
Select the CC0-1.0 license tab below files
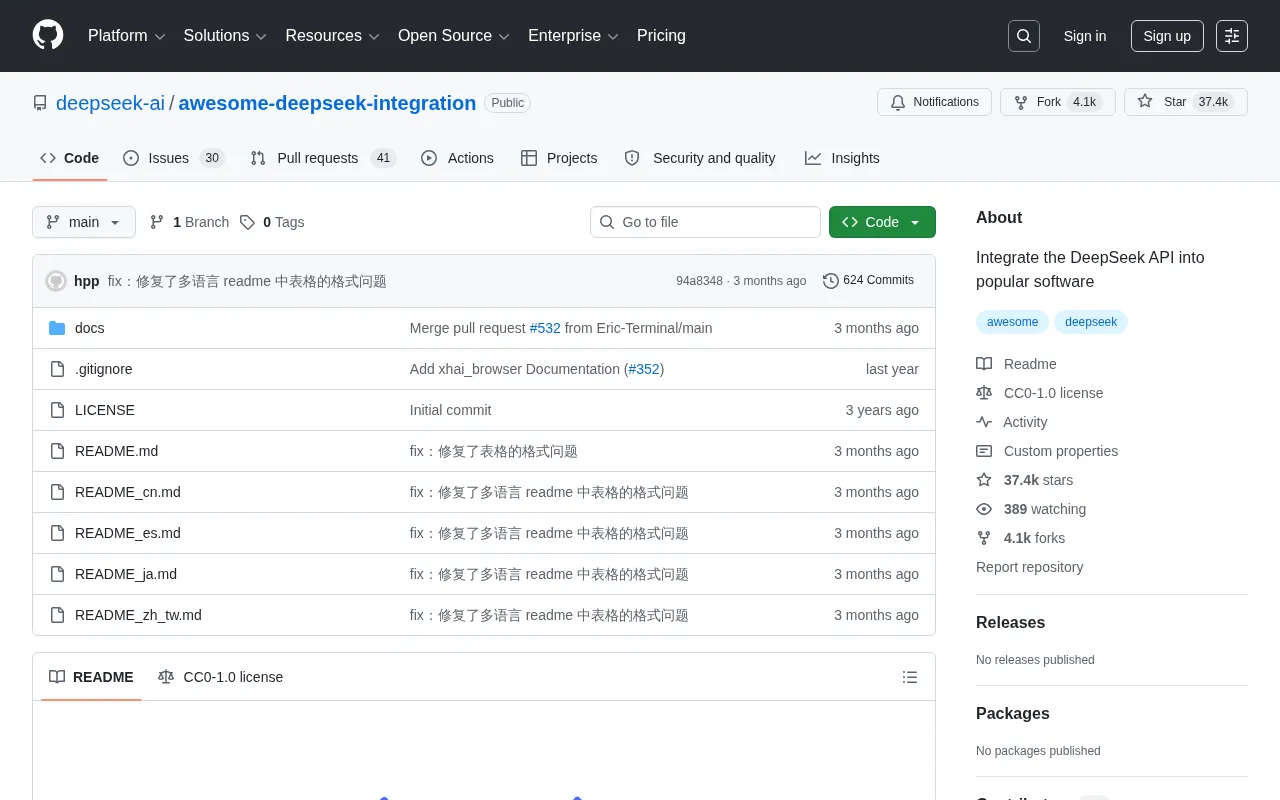point(221,677)
